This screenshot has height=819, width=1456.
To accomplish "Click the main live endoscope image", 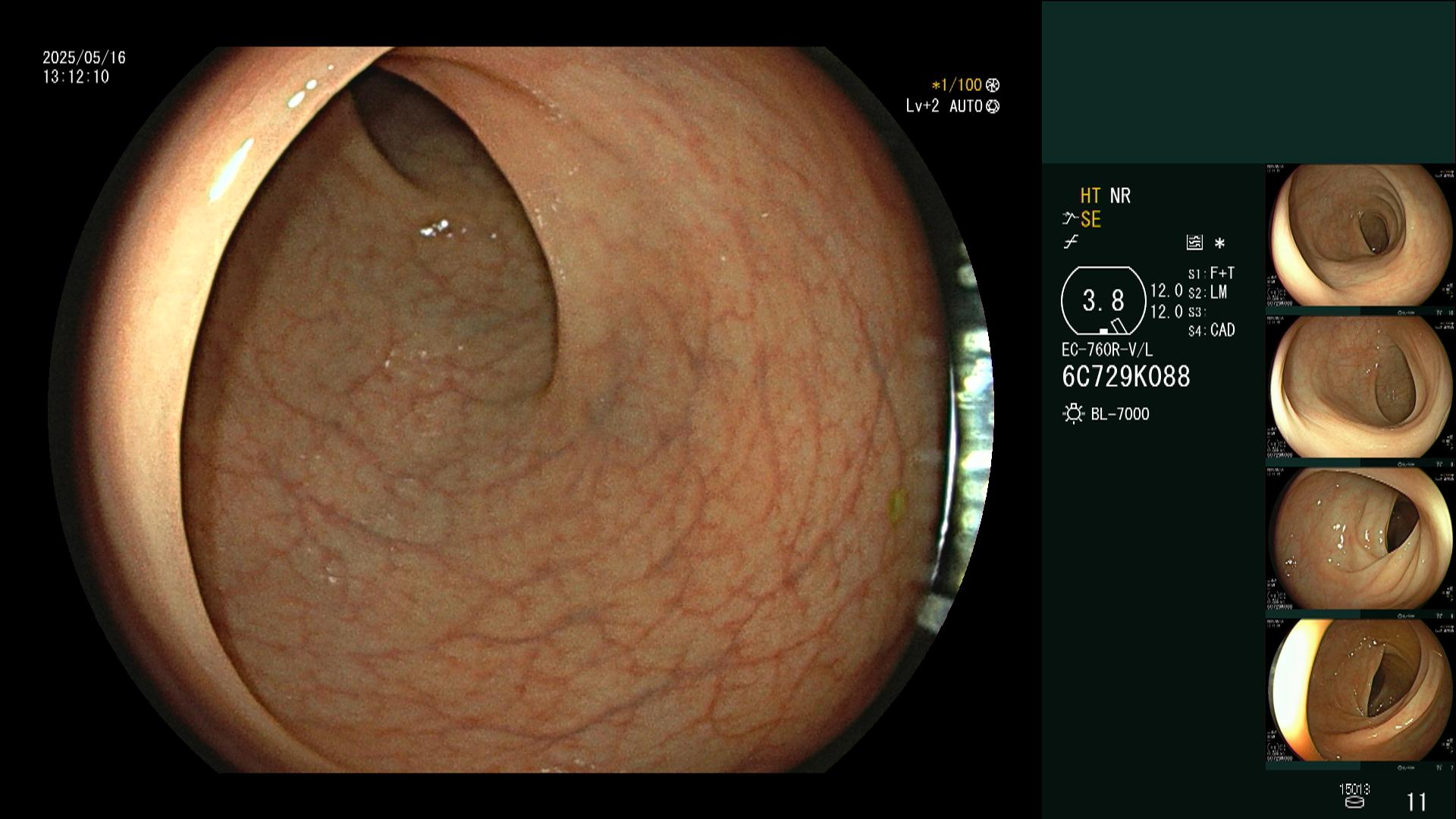I will (520, 409).
